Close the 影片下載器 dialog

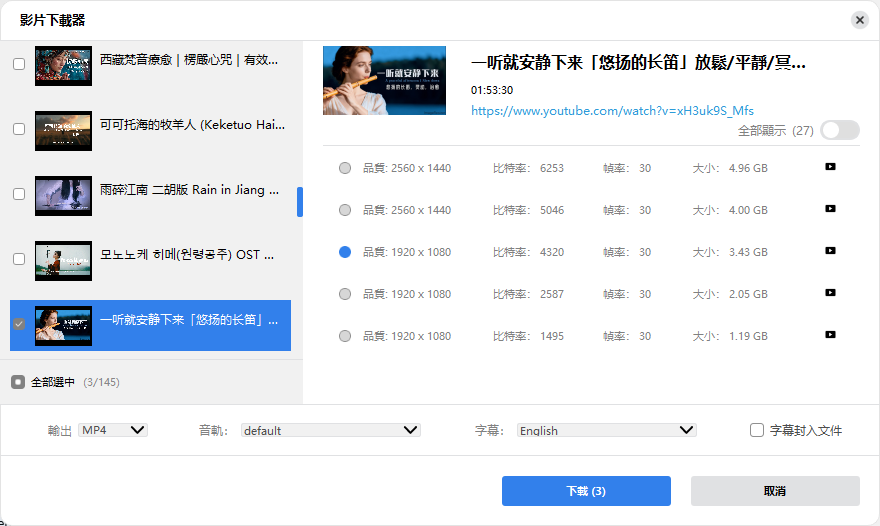pos(859,20)
